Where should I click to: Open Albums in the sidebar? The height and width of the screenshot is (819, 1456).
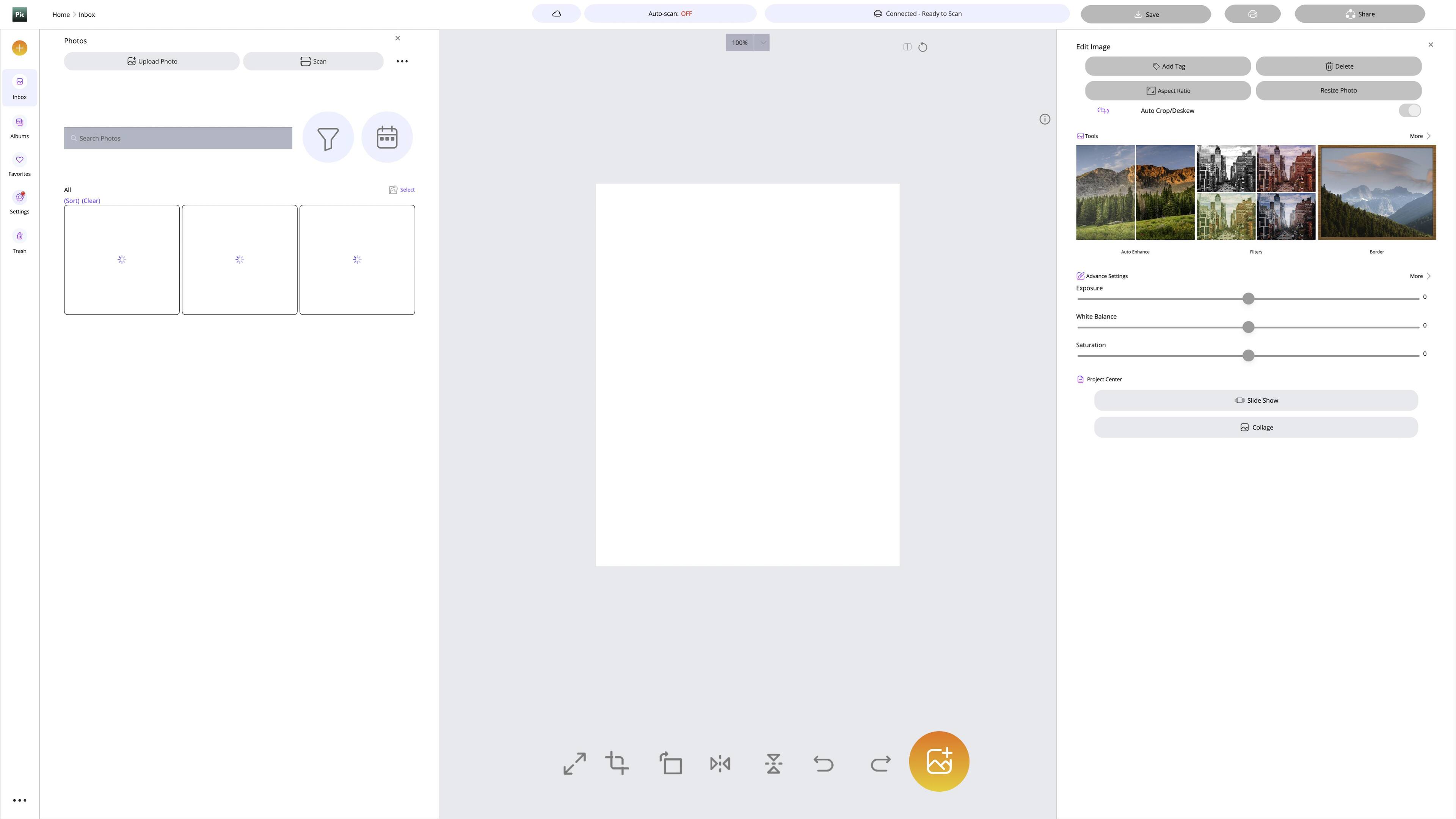[x=19, y=127]
